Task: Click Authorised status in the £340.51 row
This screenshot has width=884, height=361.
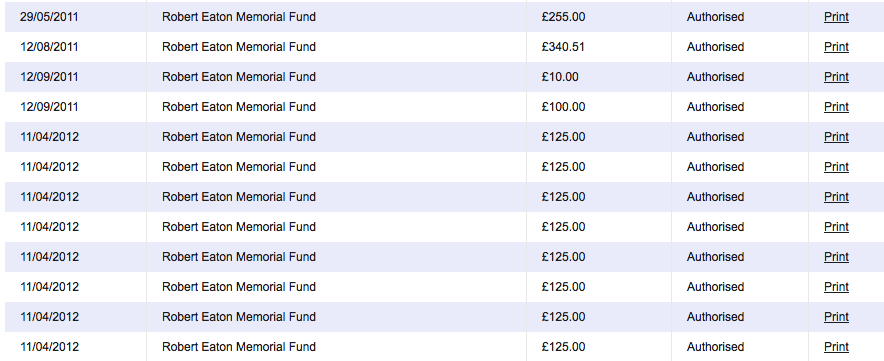Action: click(x=715, y=47)
